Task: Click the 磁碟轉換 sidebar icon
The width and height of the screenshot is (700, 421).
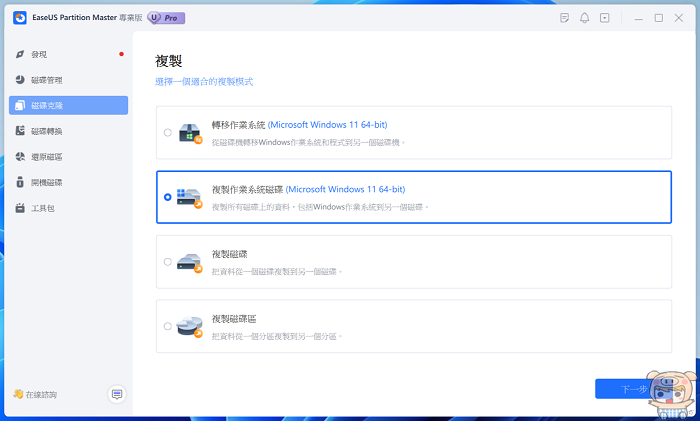Action: point(20,131)
